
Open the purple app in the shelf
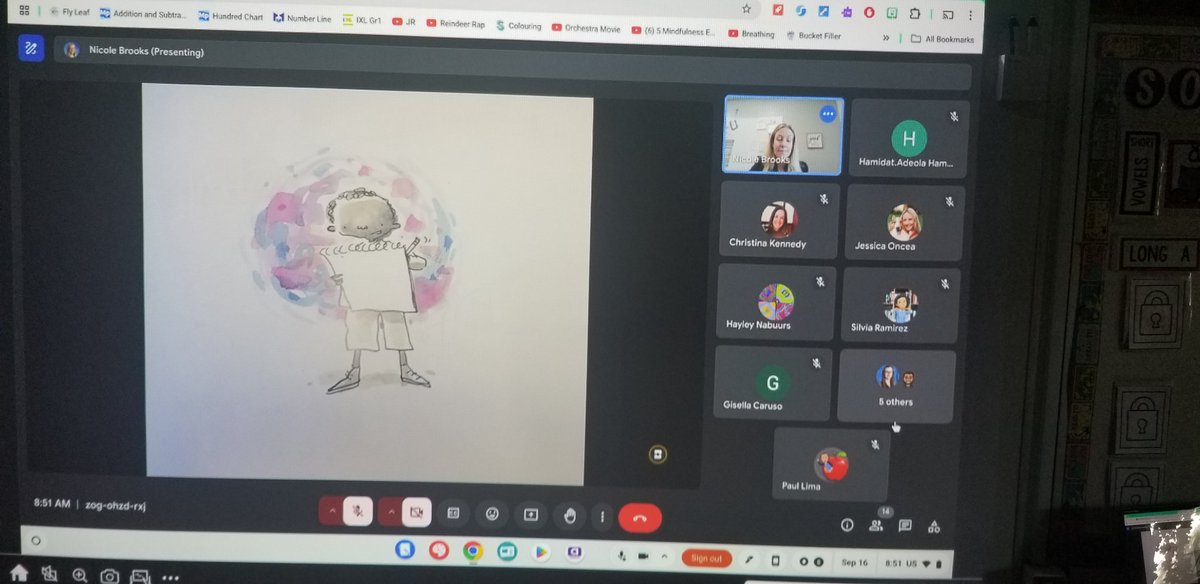(575, 553)
